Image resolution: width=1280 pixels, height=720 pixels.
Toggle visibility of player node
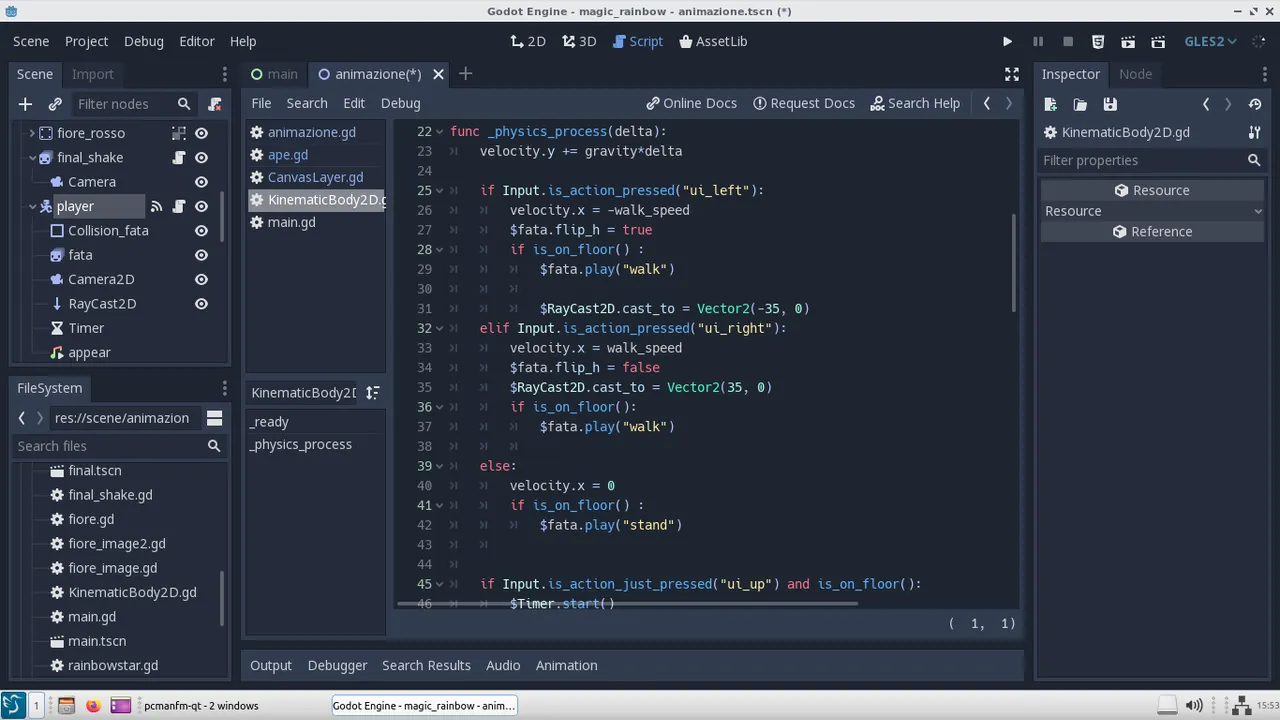[201, 206]
